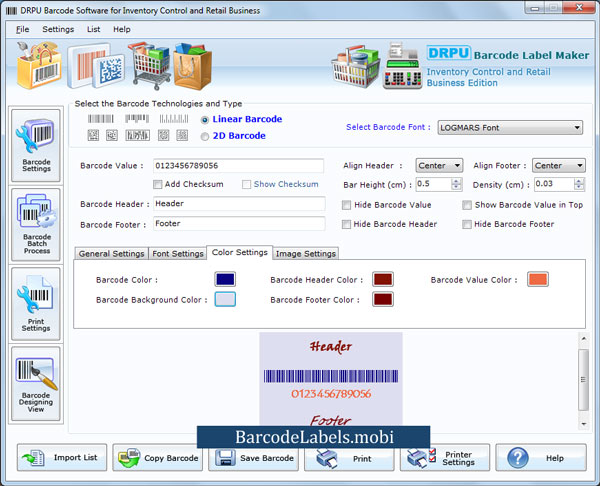
Task: Select third linear barcode sample icon
Action: [174, 119]
